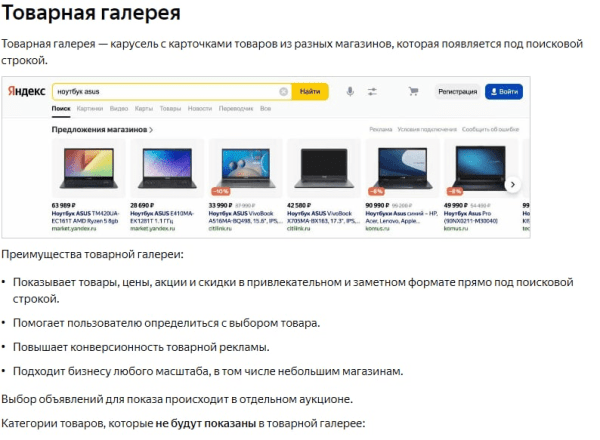Click the Условия подключения link

pyautogui.click(x=427, y=129)
